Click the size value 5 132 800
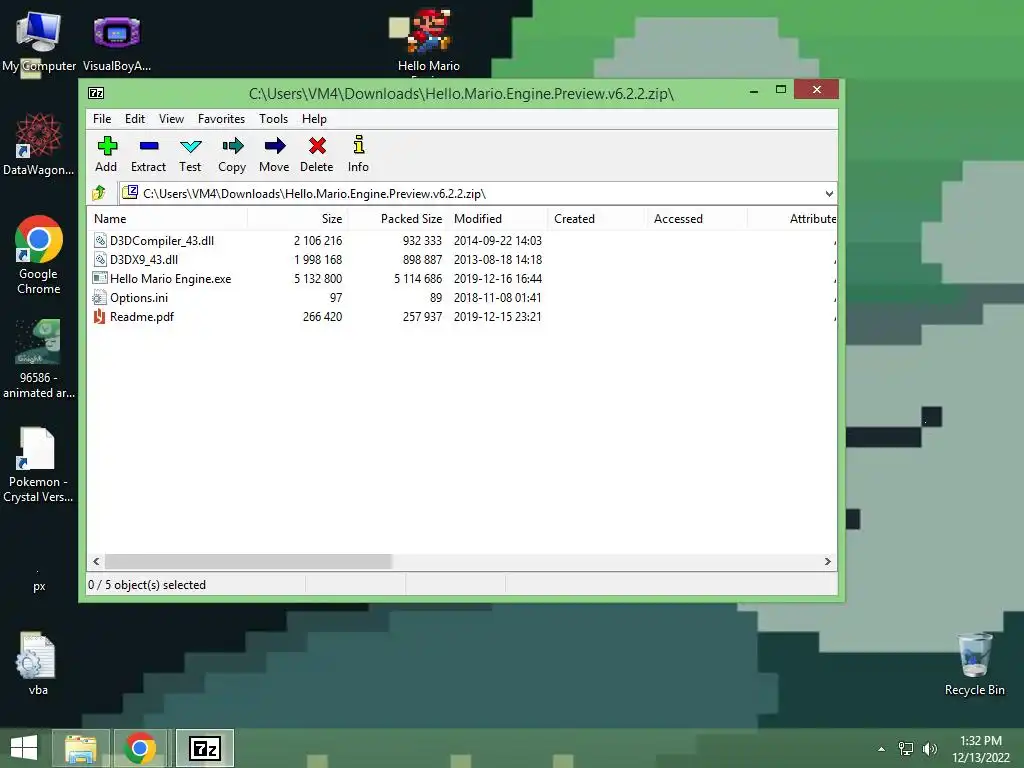This screenshot has width=1024, height=768. pos(318,279)
